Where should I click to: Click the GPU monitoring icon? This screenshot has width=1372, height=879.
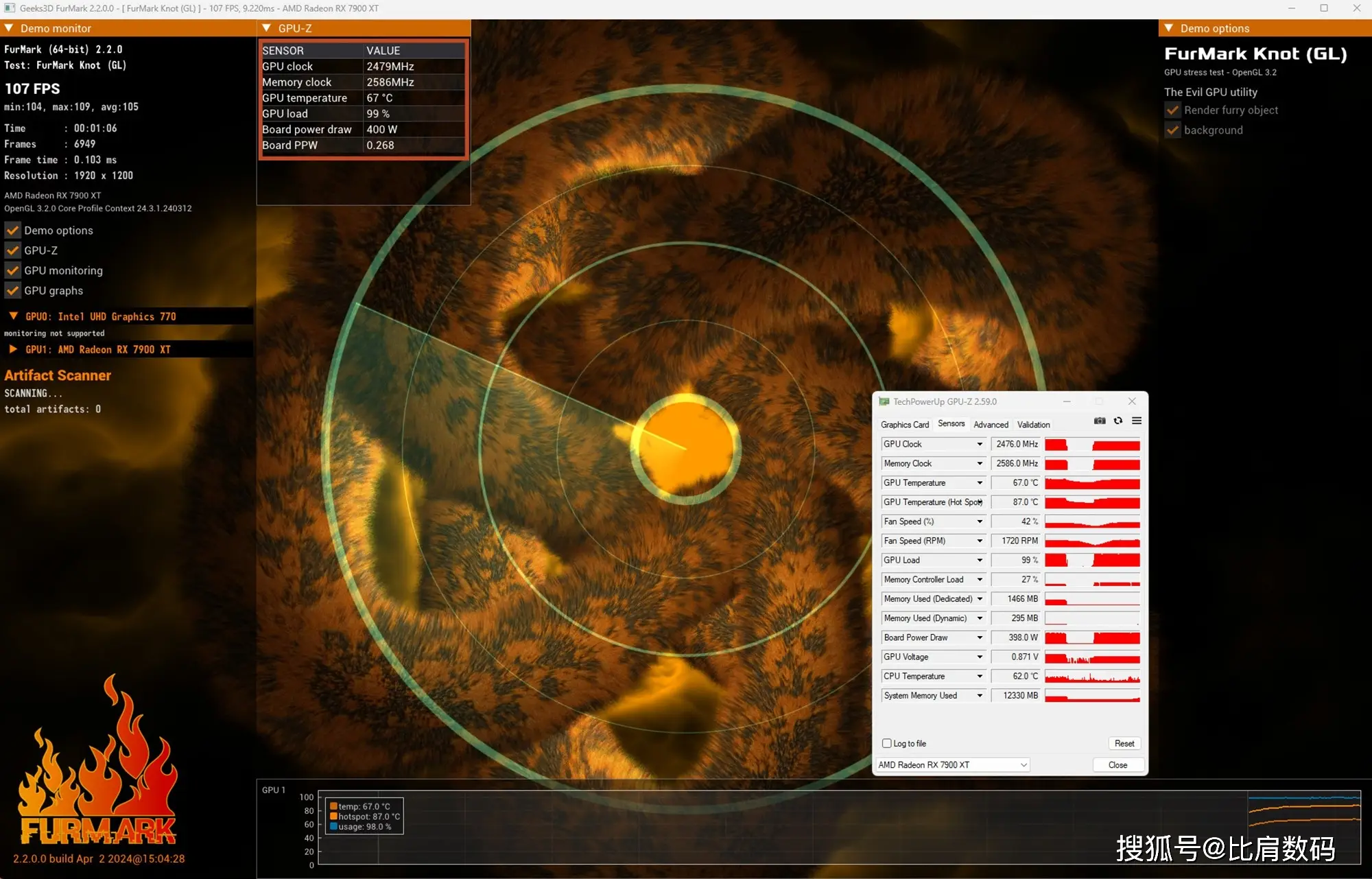click(x=13, y=269)
